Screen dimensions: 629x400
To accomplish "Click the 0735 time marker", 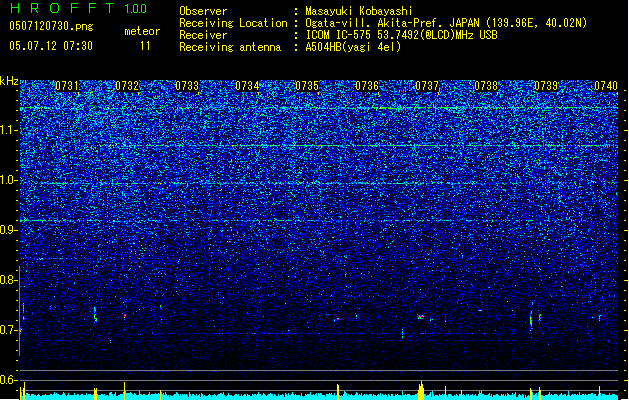I will 307,86.
